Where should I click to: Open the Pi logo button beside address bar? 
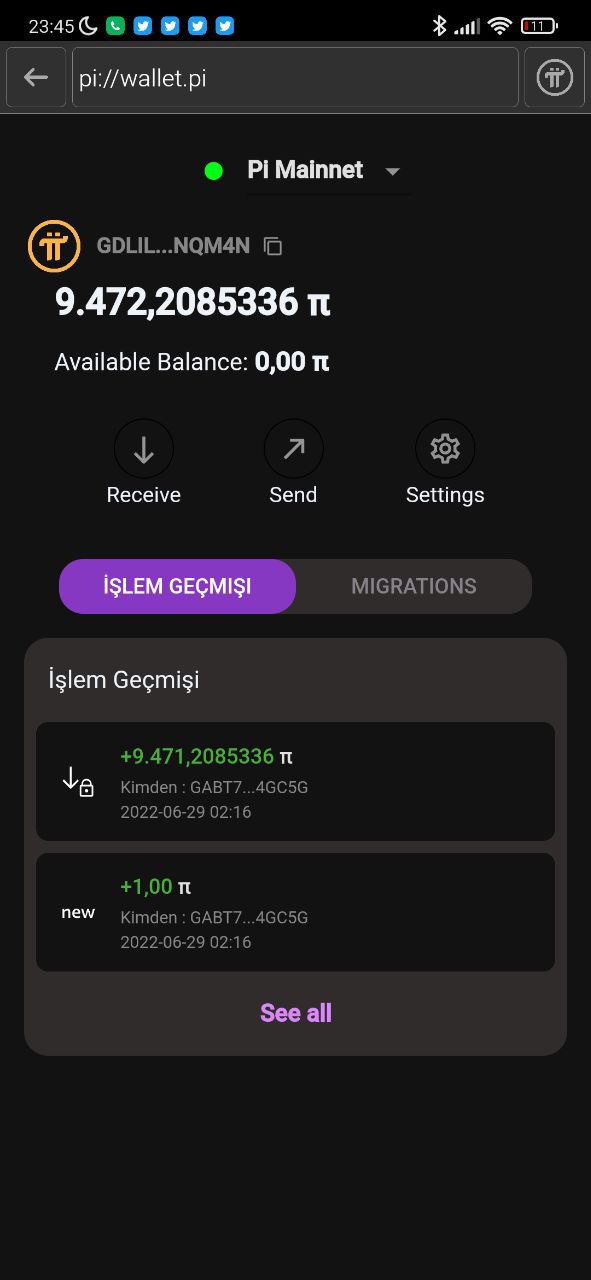[x=554, y=77]
